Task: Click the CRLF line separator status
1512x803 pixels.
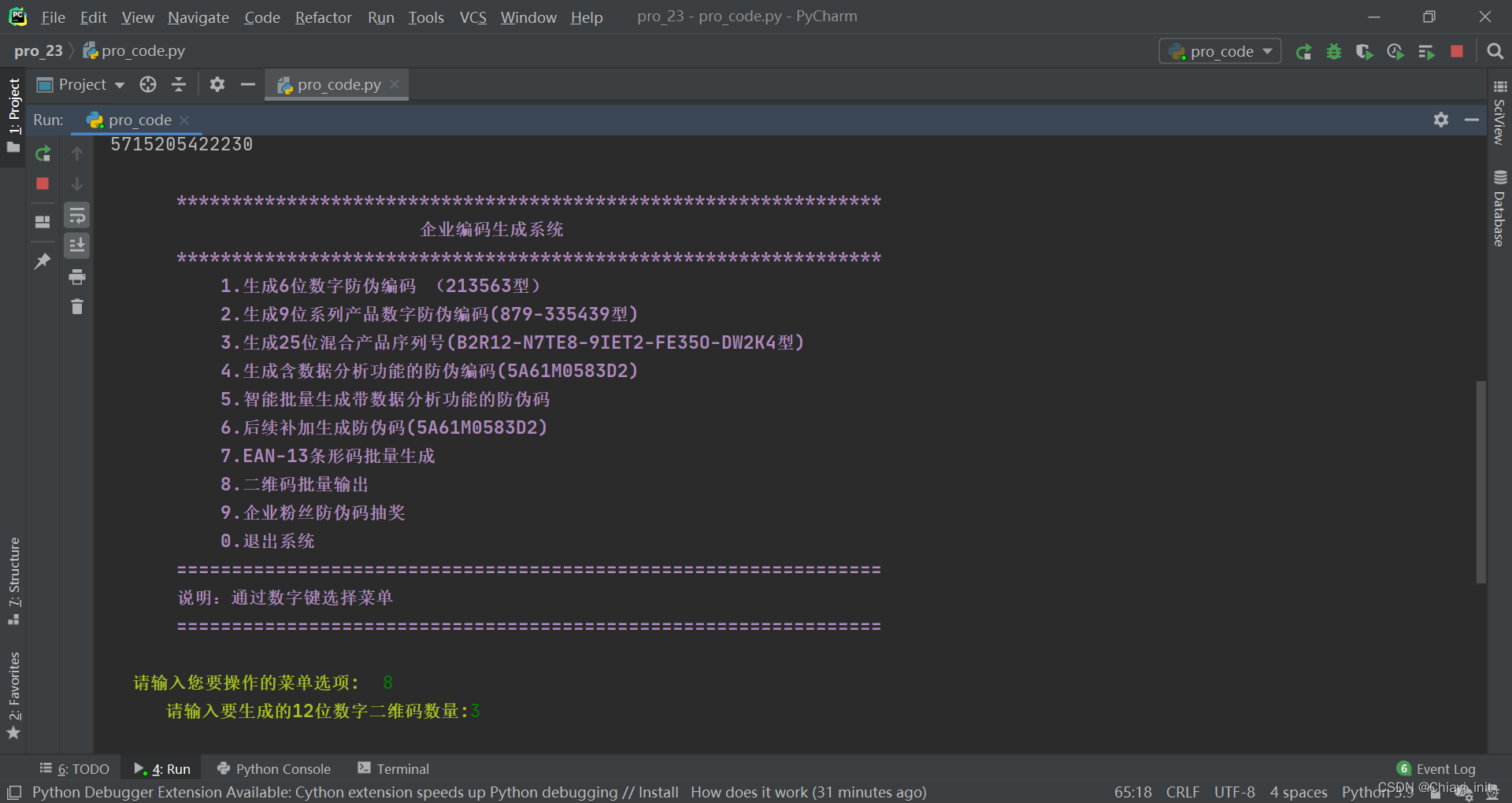Action: click(1183, 792)
